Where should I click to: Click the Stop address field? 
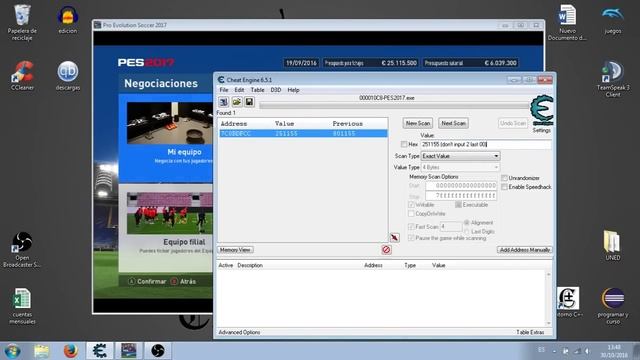[x=461, y=196]
